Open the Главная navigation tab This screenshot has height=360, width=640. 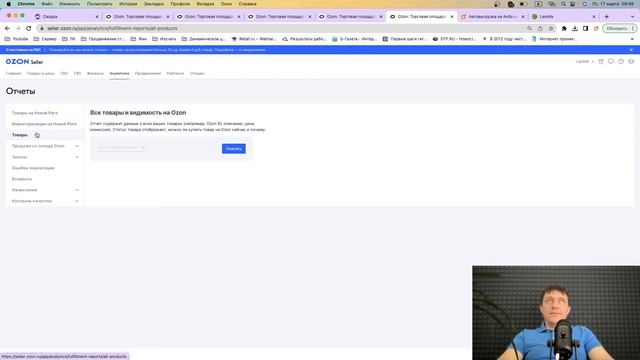pos(13,73)
